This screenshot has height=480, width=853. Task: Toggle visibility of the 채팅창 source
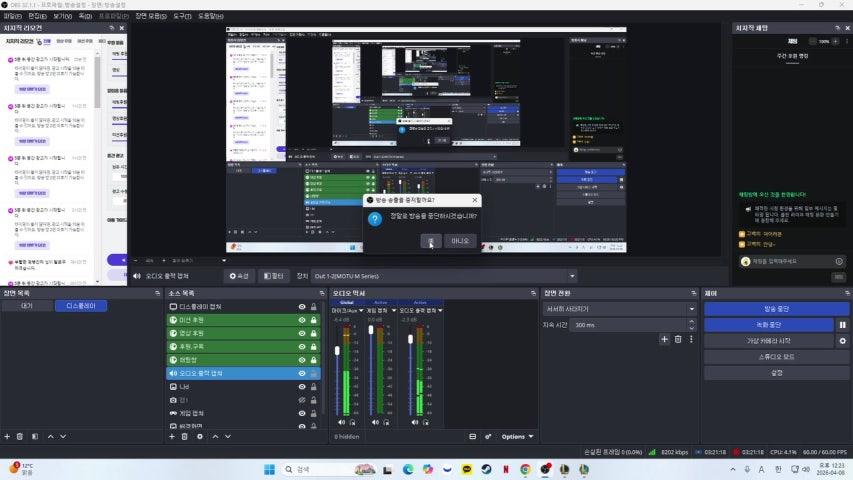[301, 360]
